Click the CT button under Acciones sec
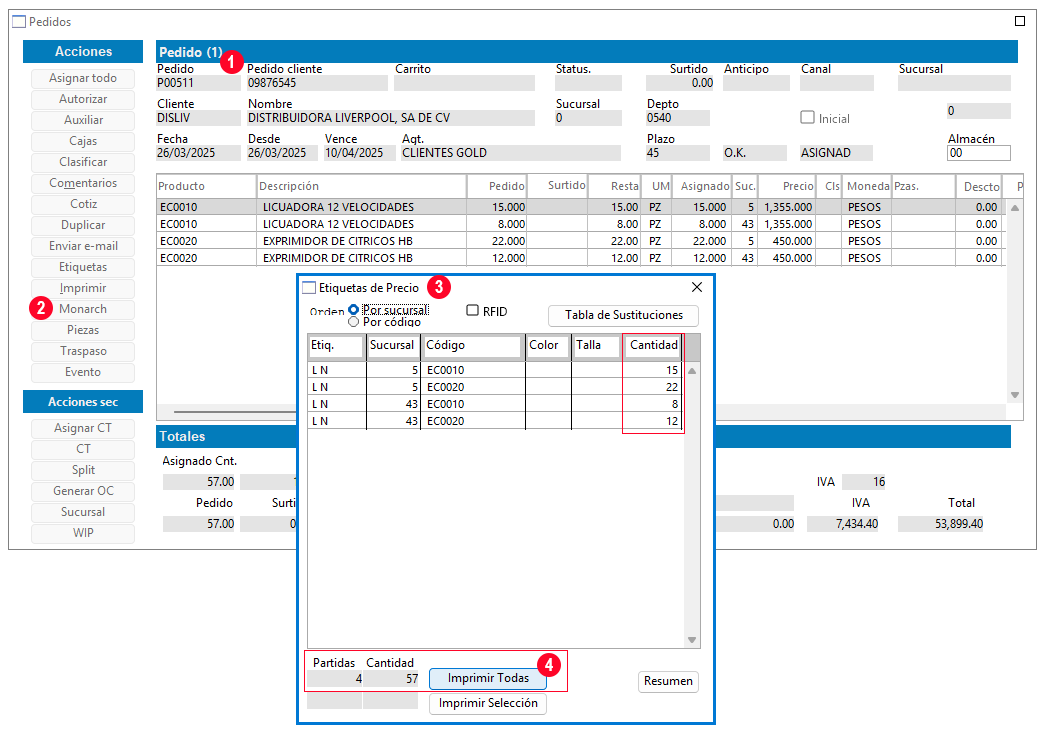This screenshot has width=1049, height=733. tap(83, 449)
